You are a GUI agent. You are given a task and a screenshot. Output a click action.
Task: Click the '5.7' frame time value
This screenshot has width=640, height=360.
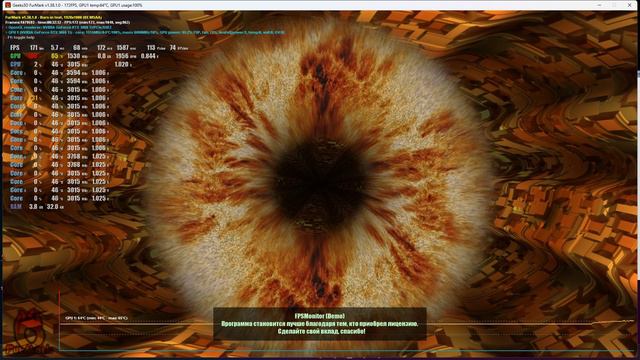click(55, 48)
